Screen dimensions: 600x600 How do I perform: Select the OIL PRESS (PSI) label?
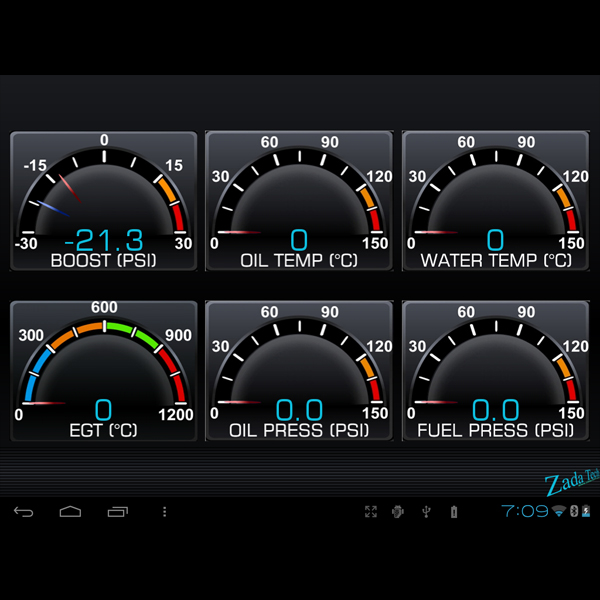pyautogui.click(x=299, y=430)
